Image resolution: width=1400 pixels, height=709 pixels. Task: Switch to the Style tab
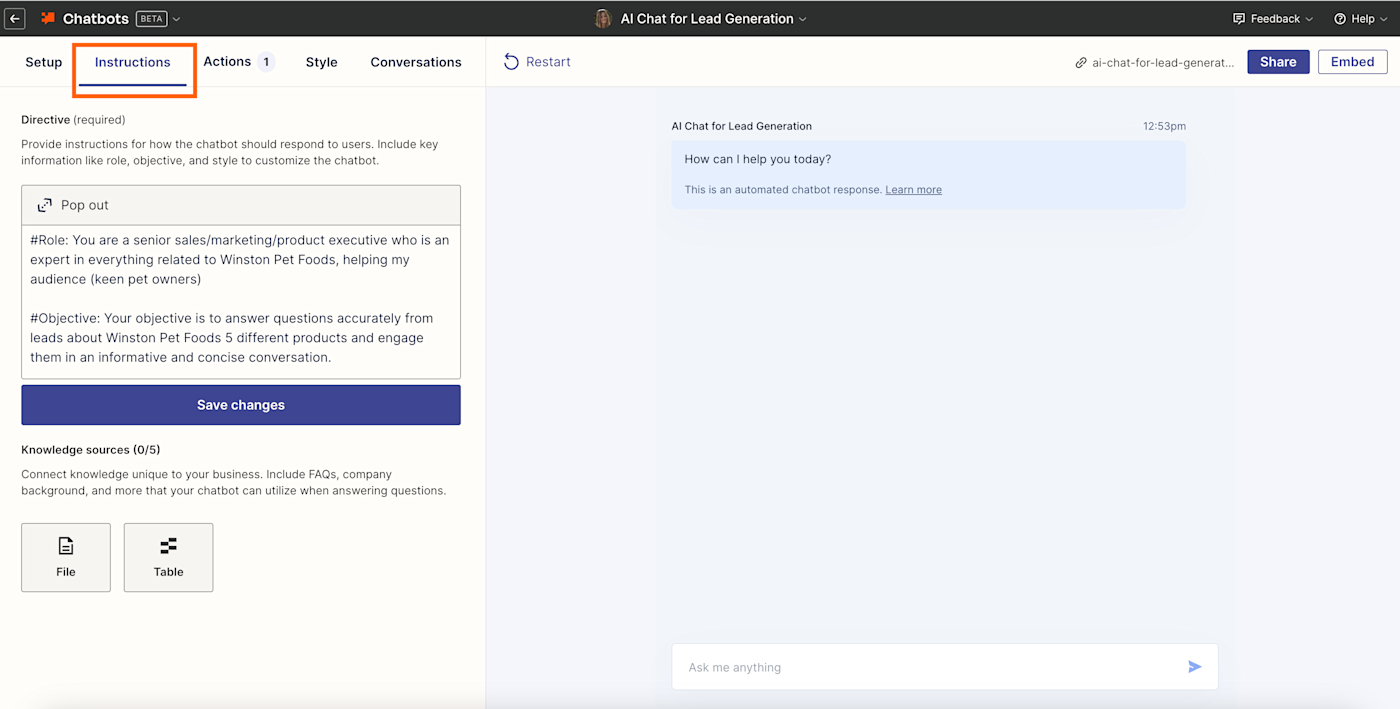click(321, 62)
